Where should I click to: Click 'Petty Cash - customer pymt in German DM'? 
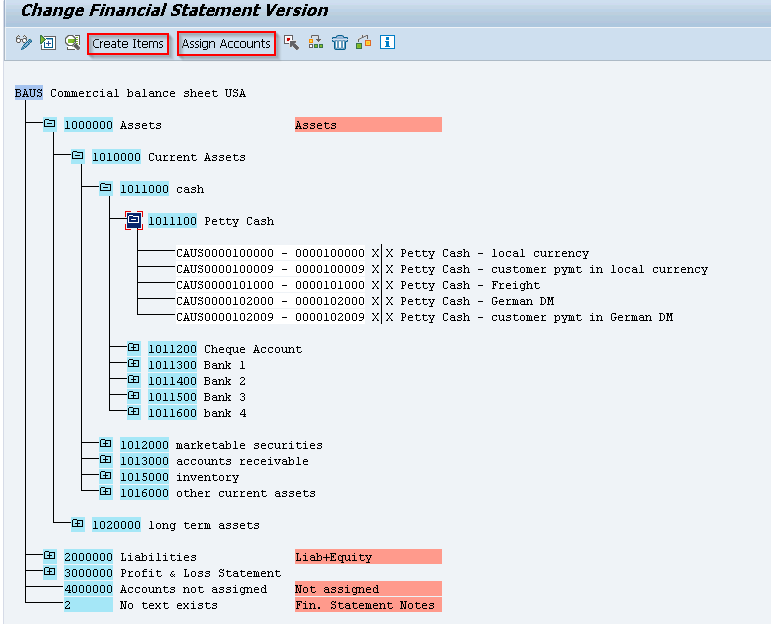point(536,317)
